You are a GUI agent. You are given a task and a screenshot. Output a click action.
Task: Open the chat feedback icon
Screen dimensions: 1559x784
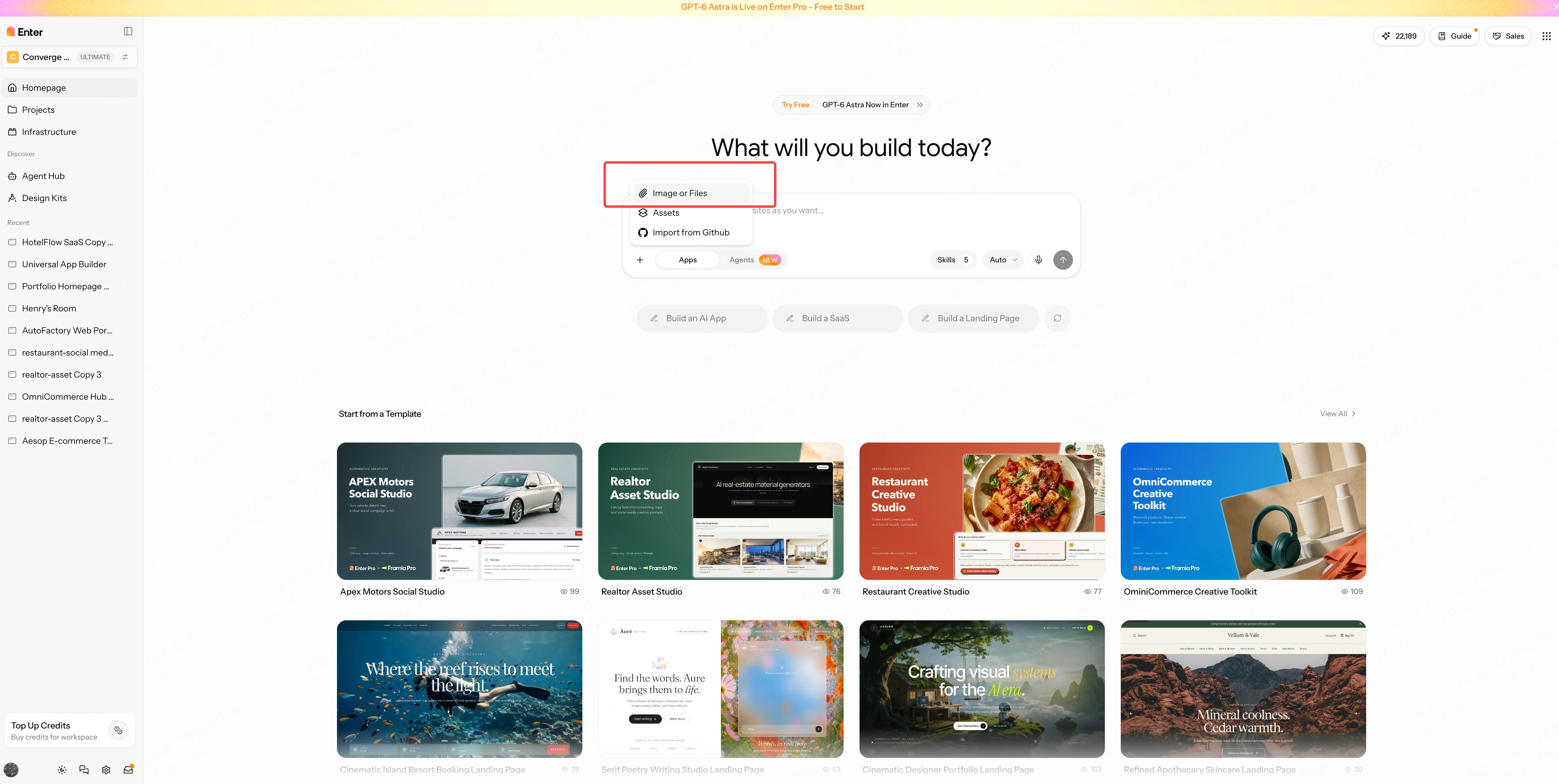click(83, 770)
